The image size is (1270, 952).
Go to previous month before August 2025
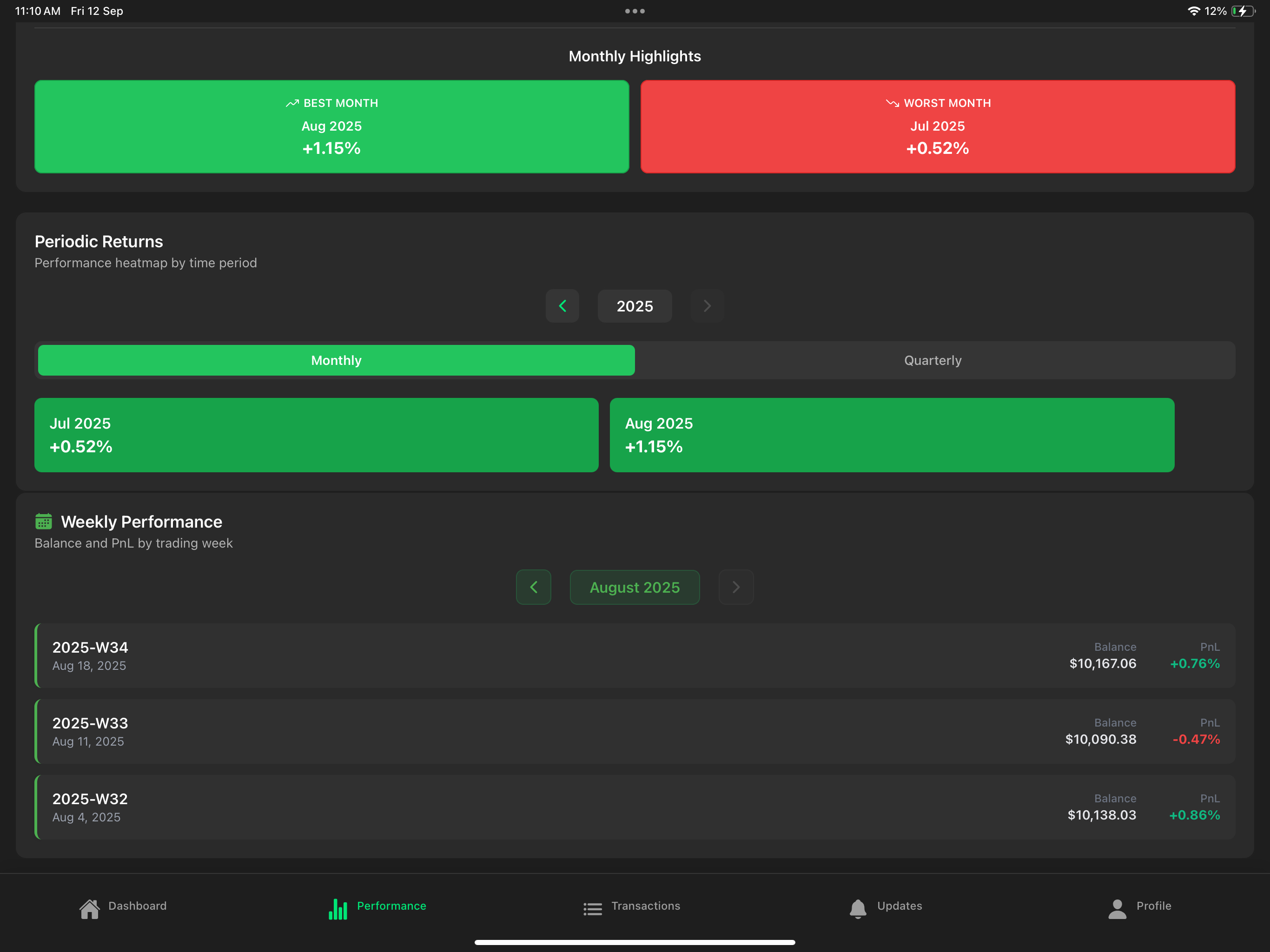click(533, 587)
